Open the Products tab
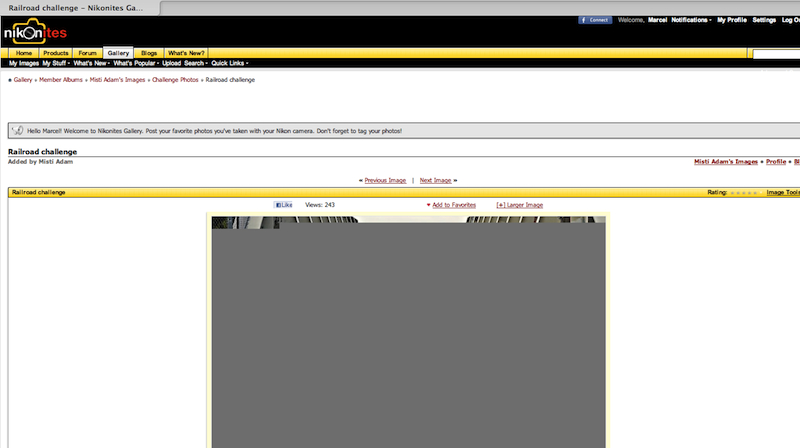The image size is (800, 448). coord(56,52)
